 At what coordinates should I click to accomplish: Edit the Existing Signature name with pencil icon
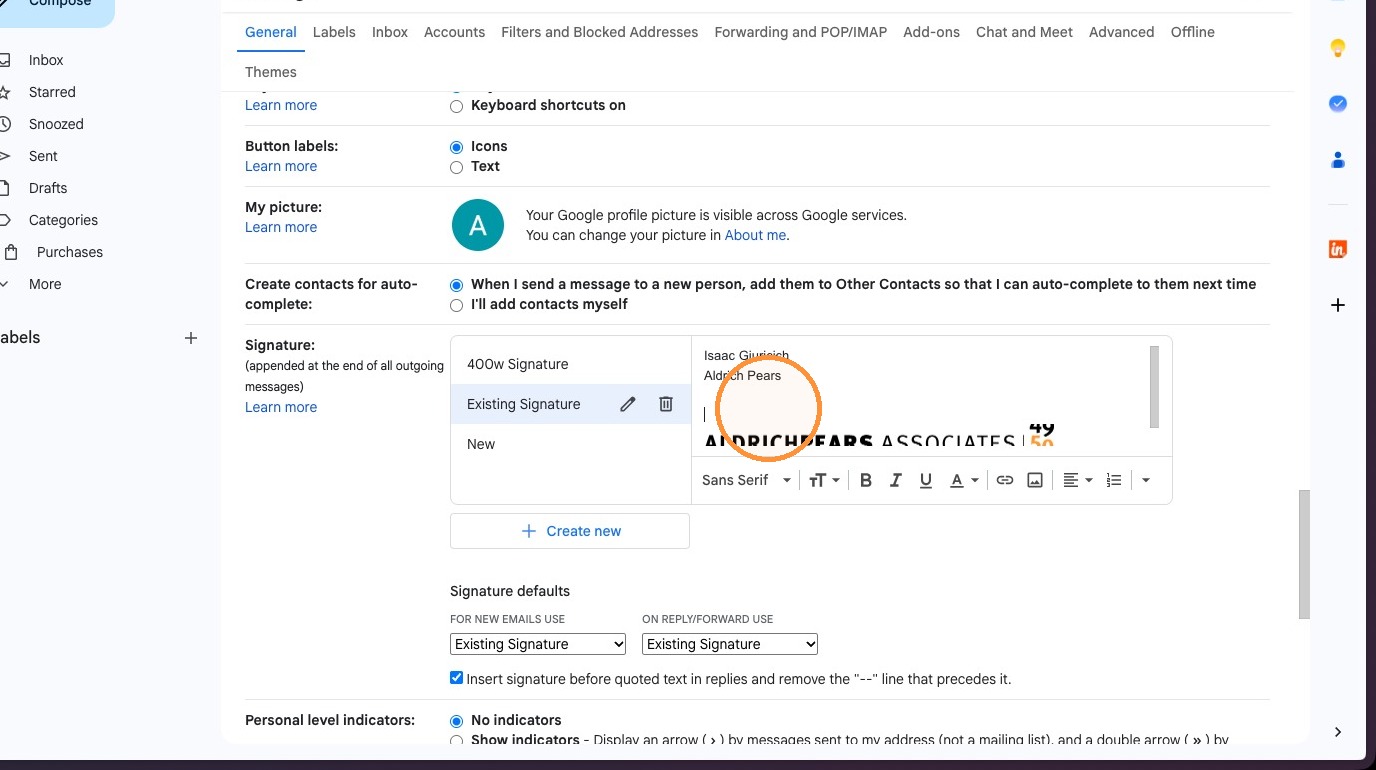click(628, 404)
